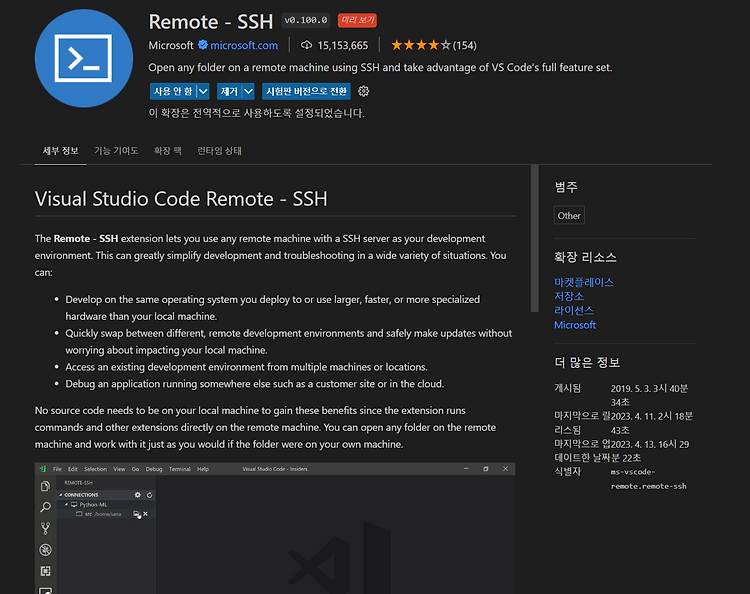The image size is (750, 594).
Task: Click the Search magnifier icon in the README screenshot
Action: point(45,507)
